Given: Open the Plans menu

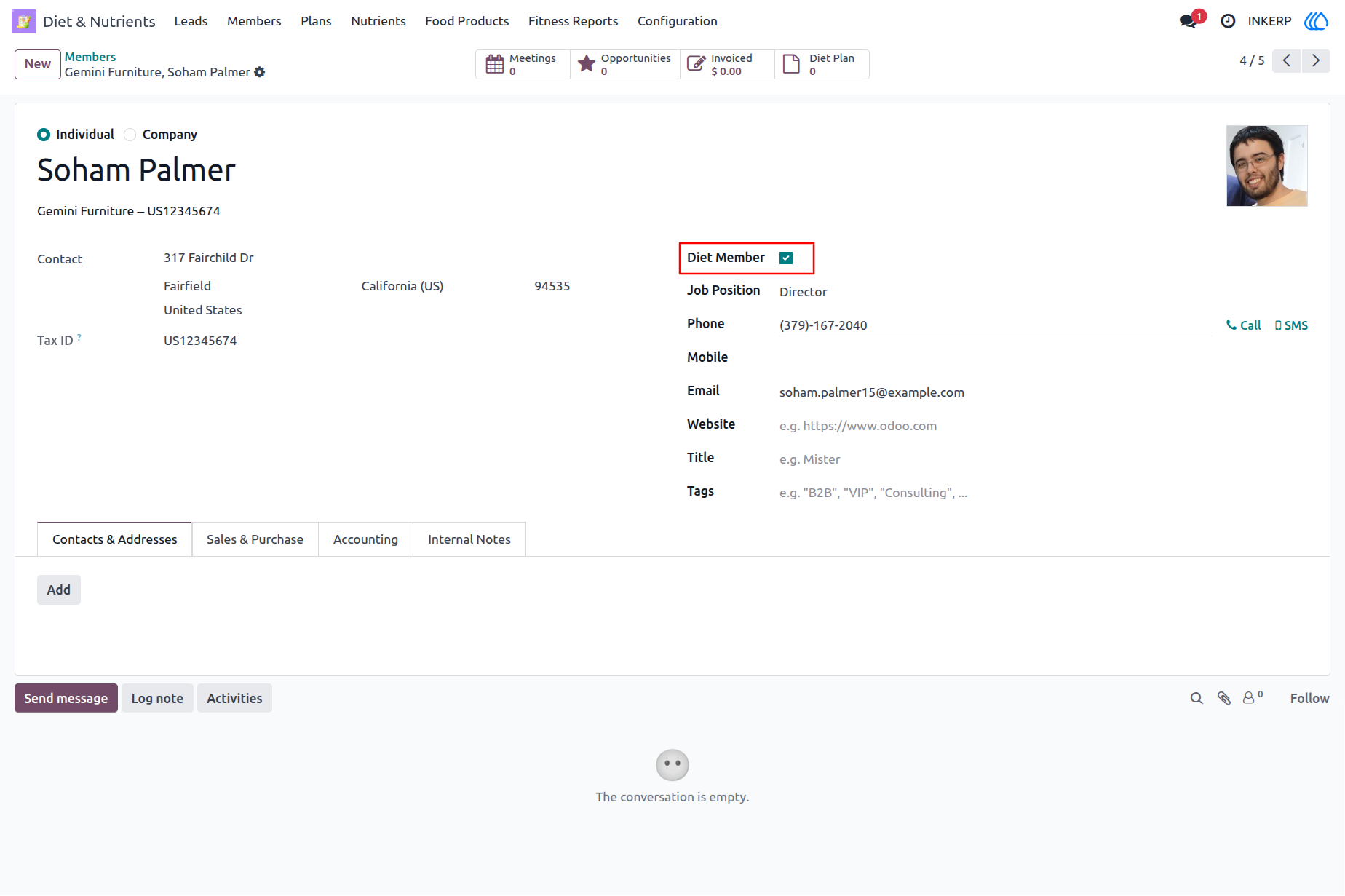Looking at the screenshot, I should coord(316,21).
